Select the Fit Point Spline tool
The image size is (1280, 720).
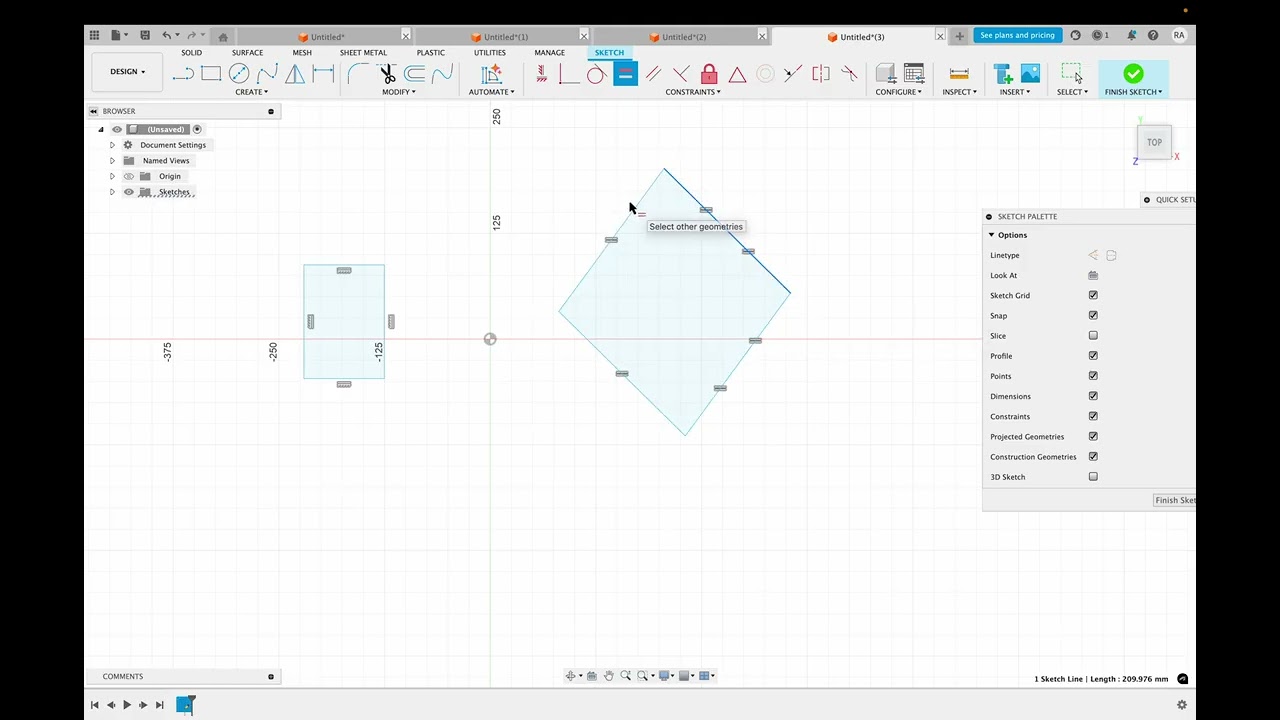point(267,74)
